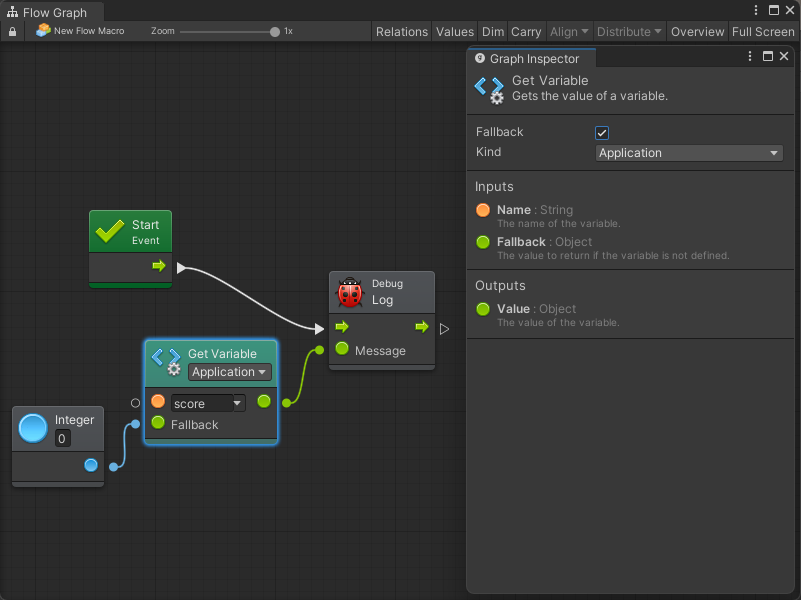Open the Application dropdown on Get Variable node
801x600 pixels.
[230, 372]
